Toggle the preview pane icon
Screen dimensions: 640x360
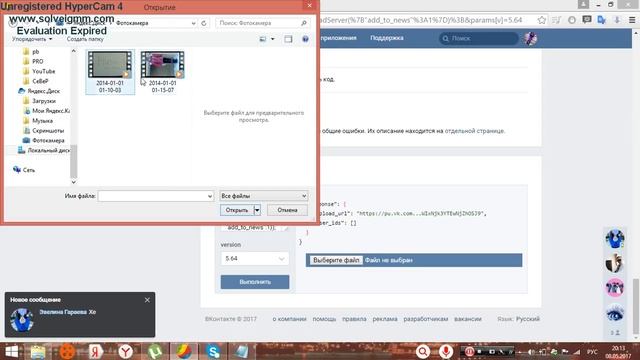click(x=288, y=39)
